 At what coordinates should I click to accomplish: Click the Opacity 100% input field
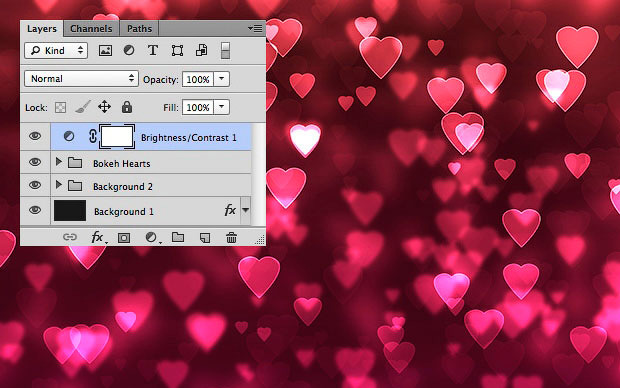pyautogui.click(x=198, y=79)
